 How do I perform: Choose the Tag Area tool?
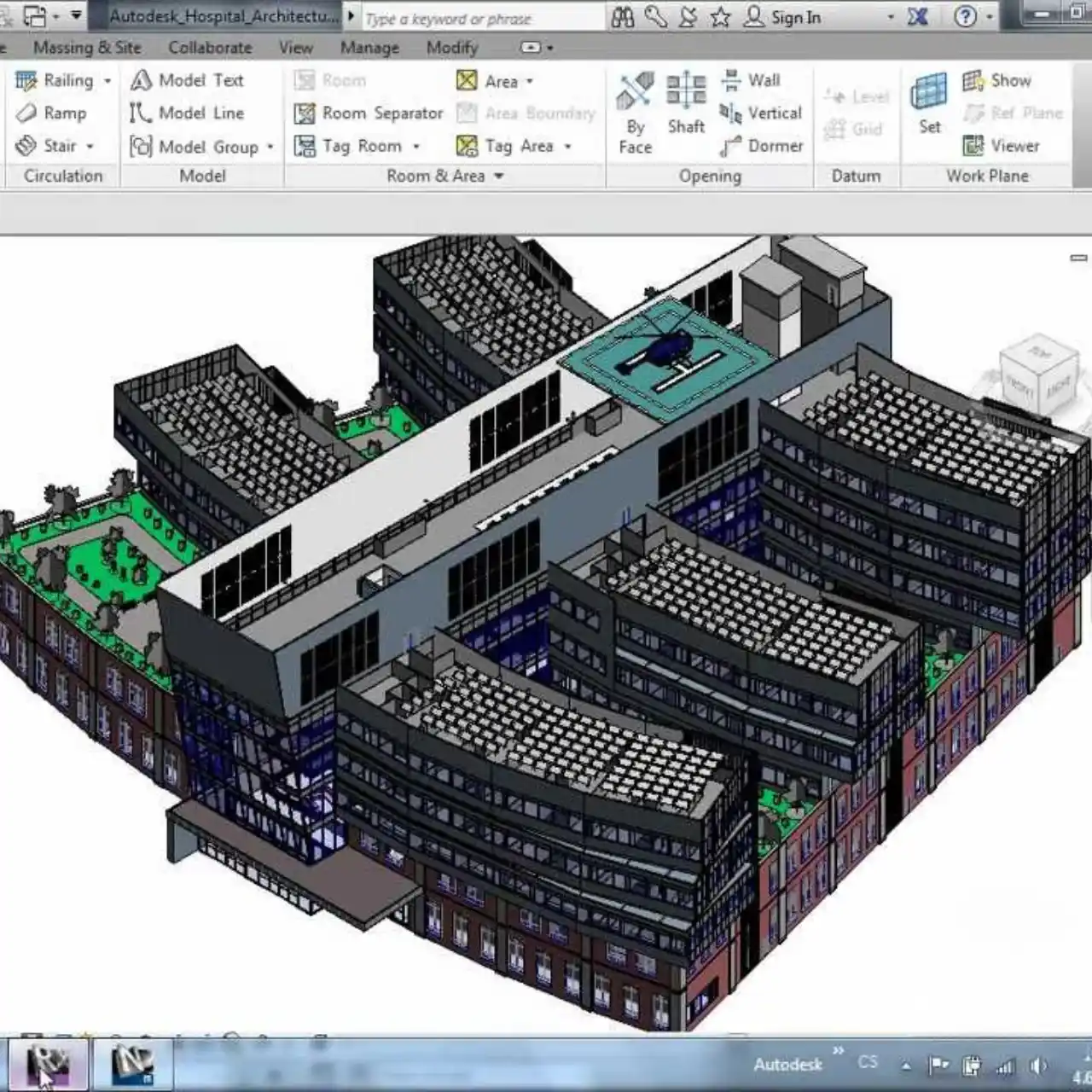tap(505, 146)
